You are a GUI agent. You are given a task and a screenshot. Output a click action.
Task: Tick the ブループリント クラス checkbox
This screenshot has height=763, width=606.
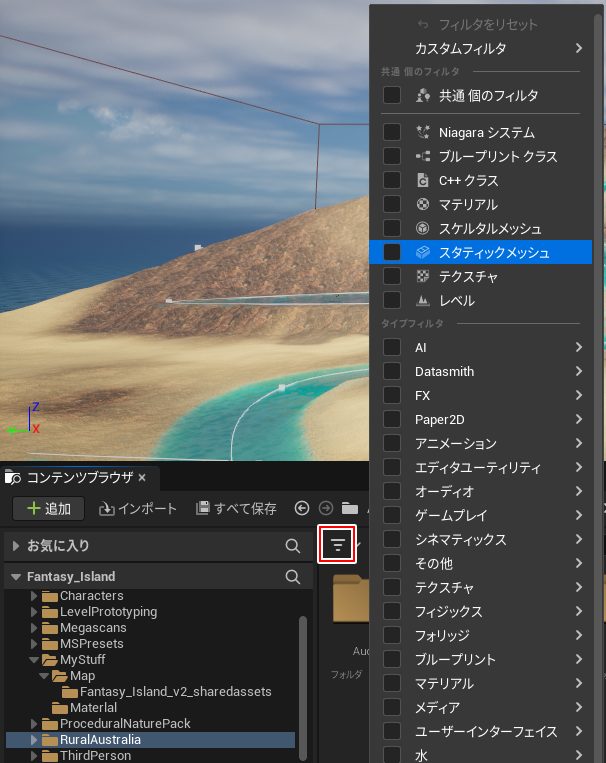point(392,157)
